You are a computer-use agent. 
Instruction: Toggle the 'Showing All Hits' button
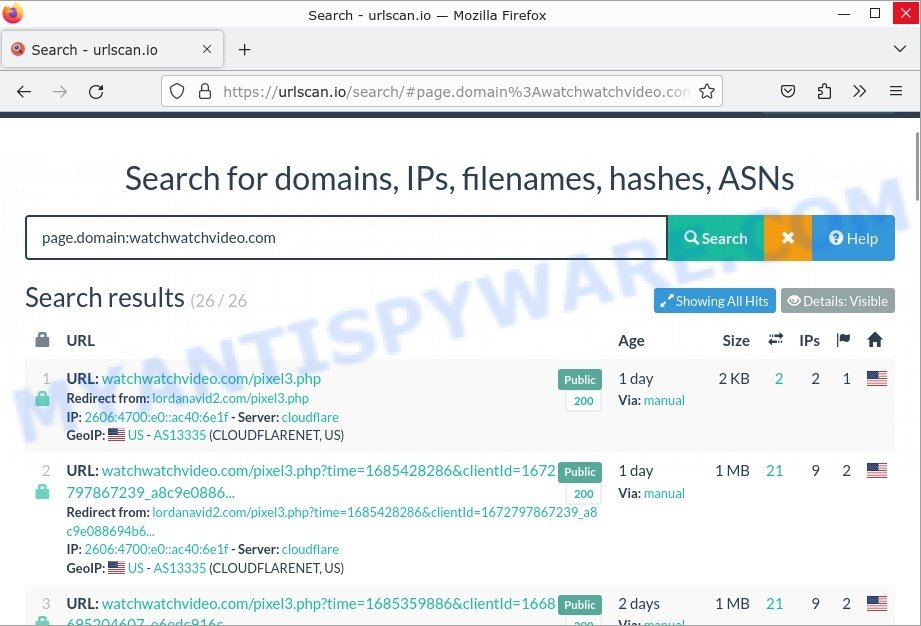pyautogui.click(x=714, y=301)
